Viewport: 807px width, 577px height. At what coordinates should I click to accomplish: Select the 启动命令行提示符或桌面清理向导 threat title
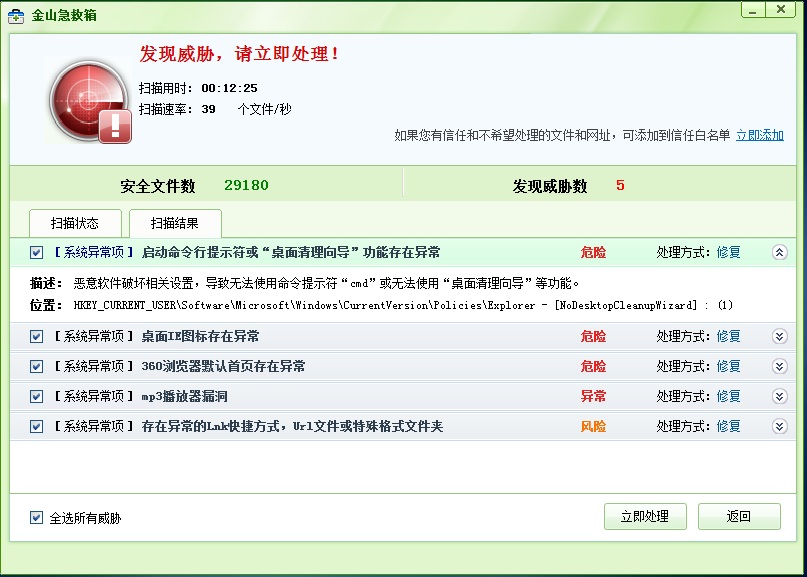pos(291,252)
